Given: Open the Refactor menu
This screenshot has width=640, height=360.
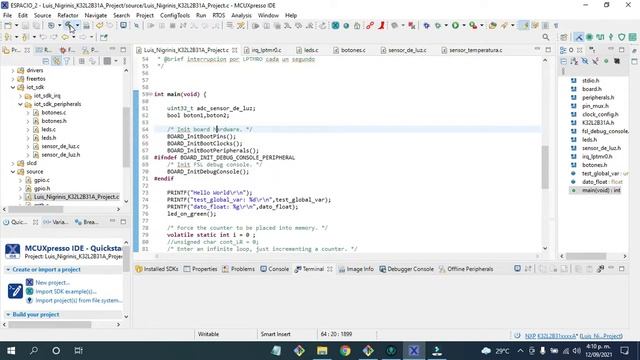Looking at the screenshot, I should [x=68, y=15].
